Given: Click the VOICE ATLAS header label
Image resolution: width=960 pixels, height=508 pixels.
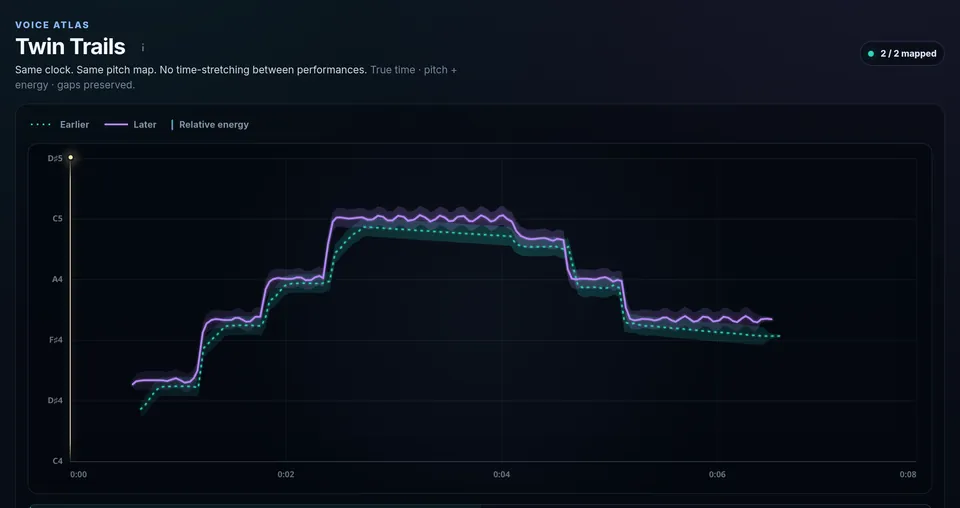Looking at the screenshot, I should point(52,25).
